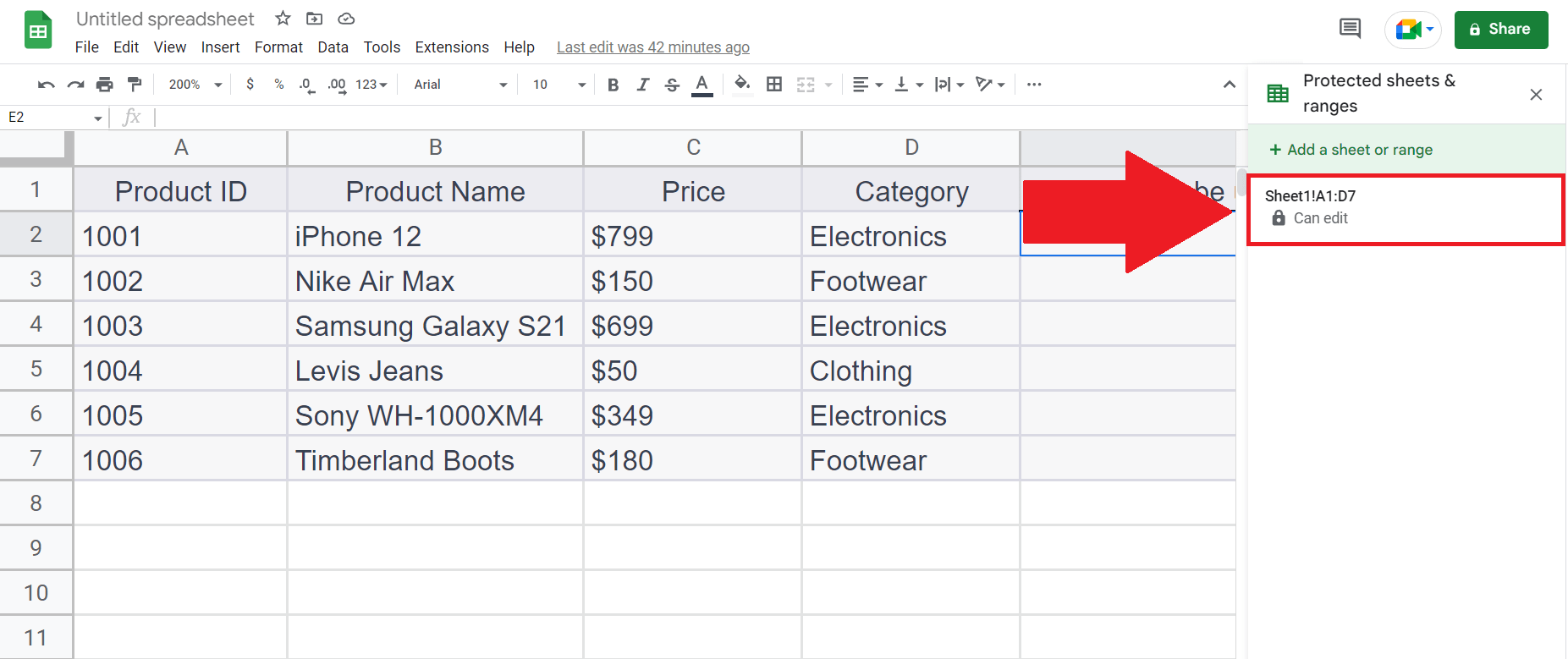
Task: Open text wrapping dropdown
Action: 949,85
